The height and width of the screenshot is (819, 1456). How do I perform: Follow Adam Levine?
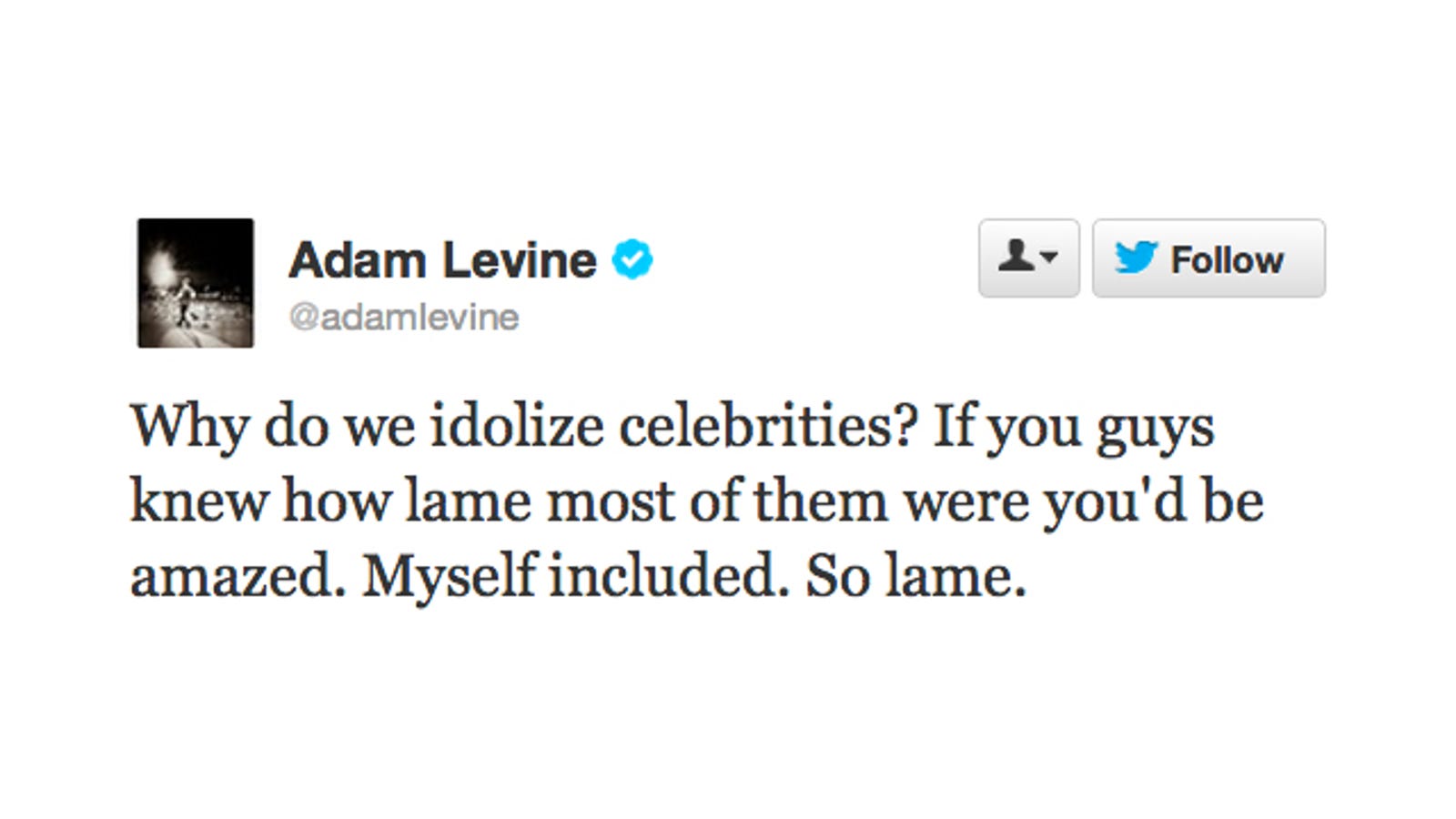pyautogui.click(x=1208, y=258)
